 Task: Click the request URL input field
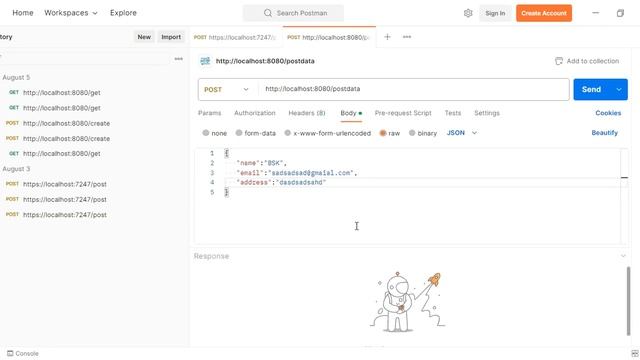point(413,89)
